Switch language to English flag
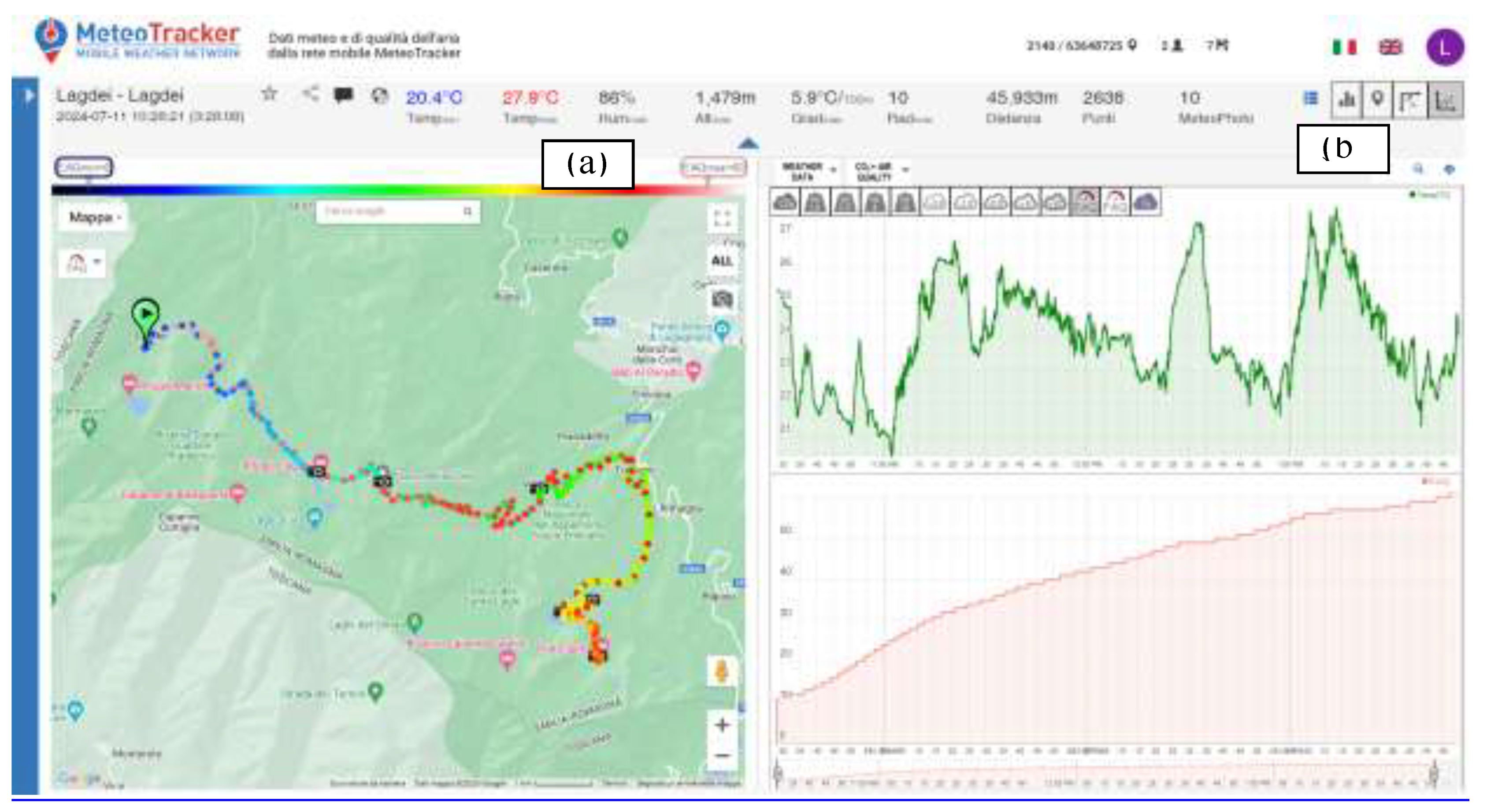Image resolution: width=1487 pixels, height=812 pixels. [x=1390, y=47]
